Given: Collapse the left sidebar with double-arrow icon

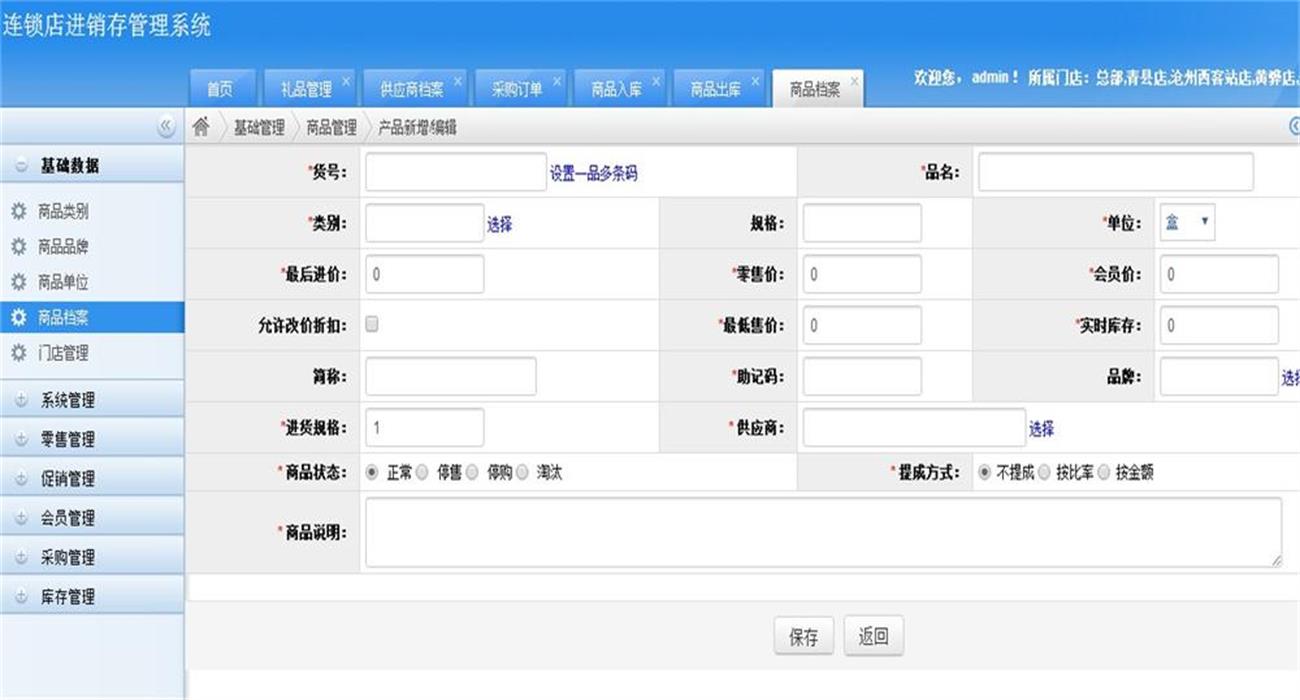Looking at the screenshot, I should pyautogui.click(x=166, y=126).
